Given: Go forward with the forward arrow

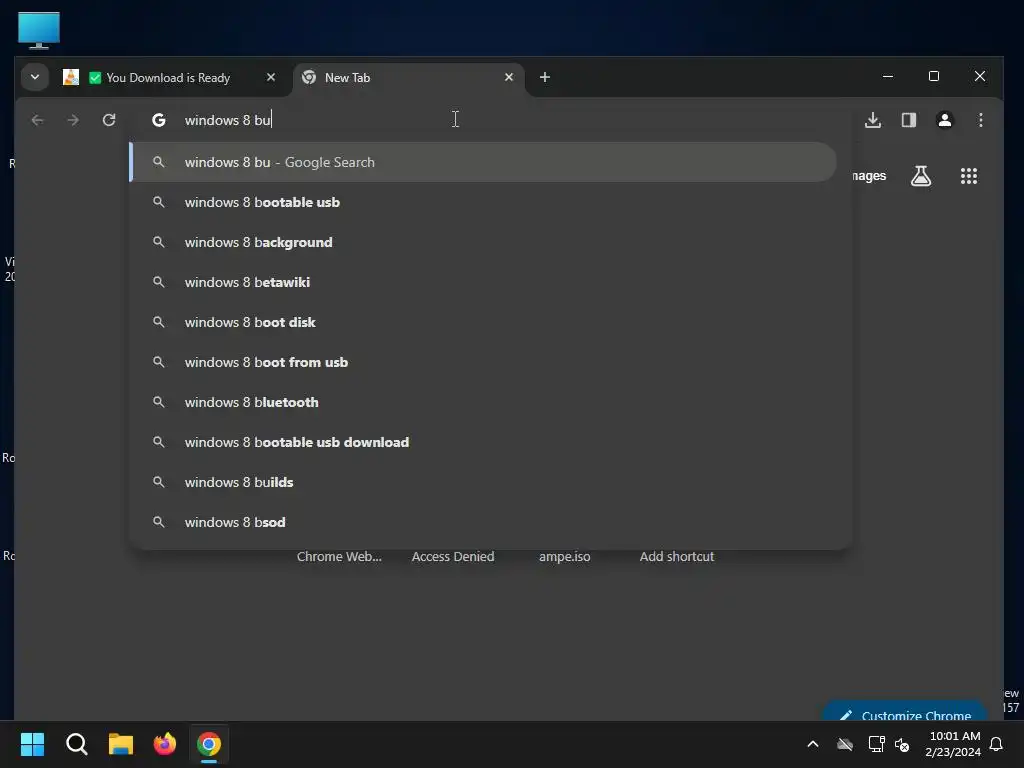Looking at the screenshot, I should (x=73, y=120).
